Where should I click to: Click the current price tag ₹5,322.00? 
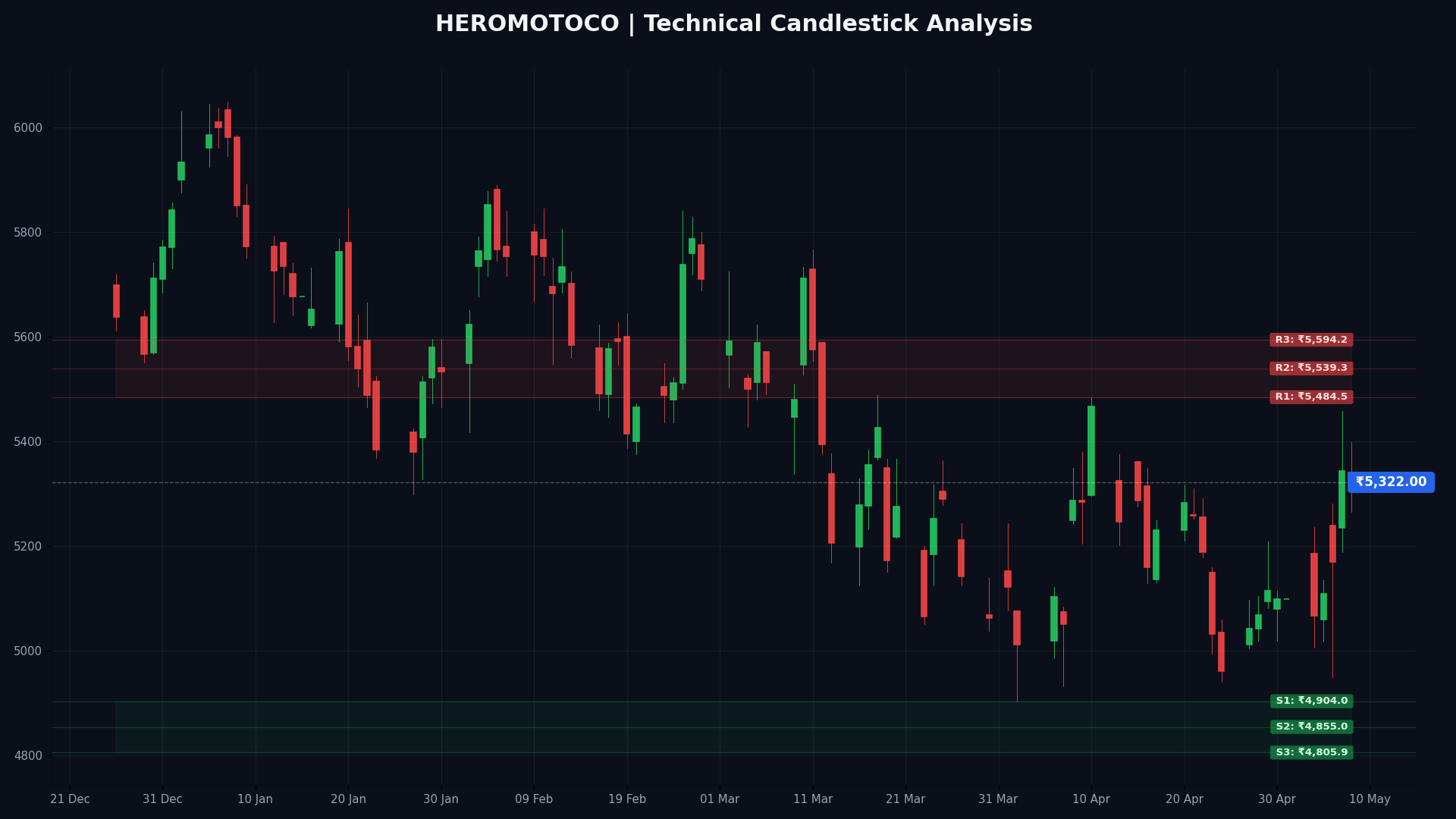tap(1391, 482)
